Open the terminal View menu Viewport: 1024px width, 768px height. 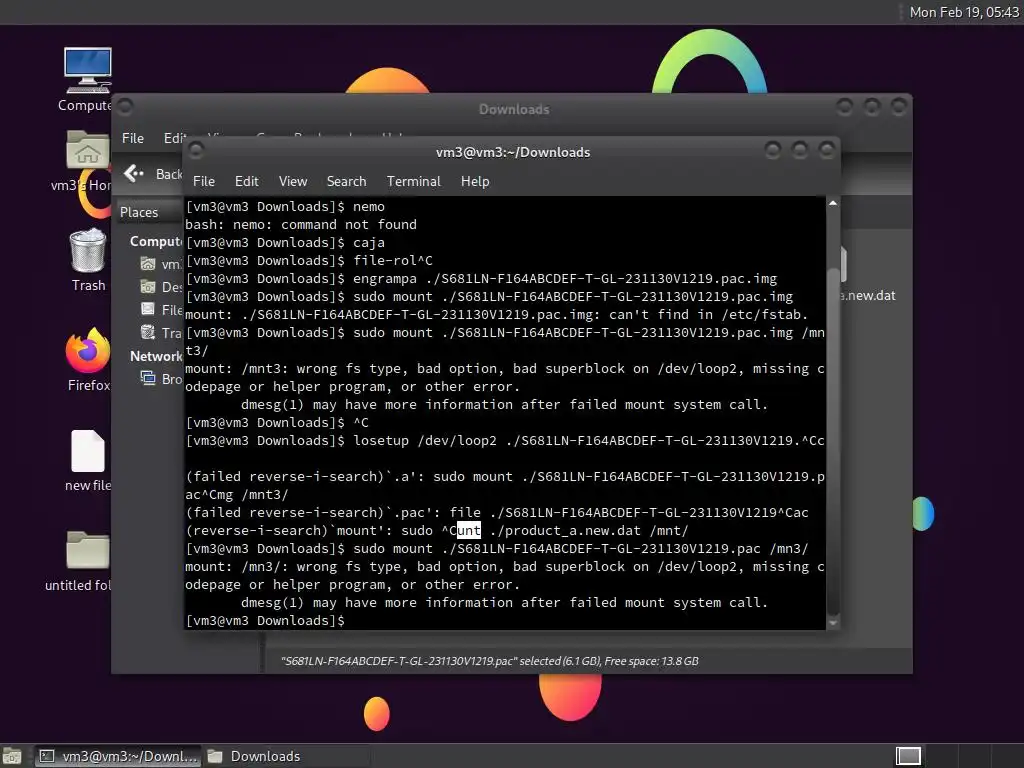point(293,181)
